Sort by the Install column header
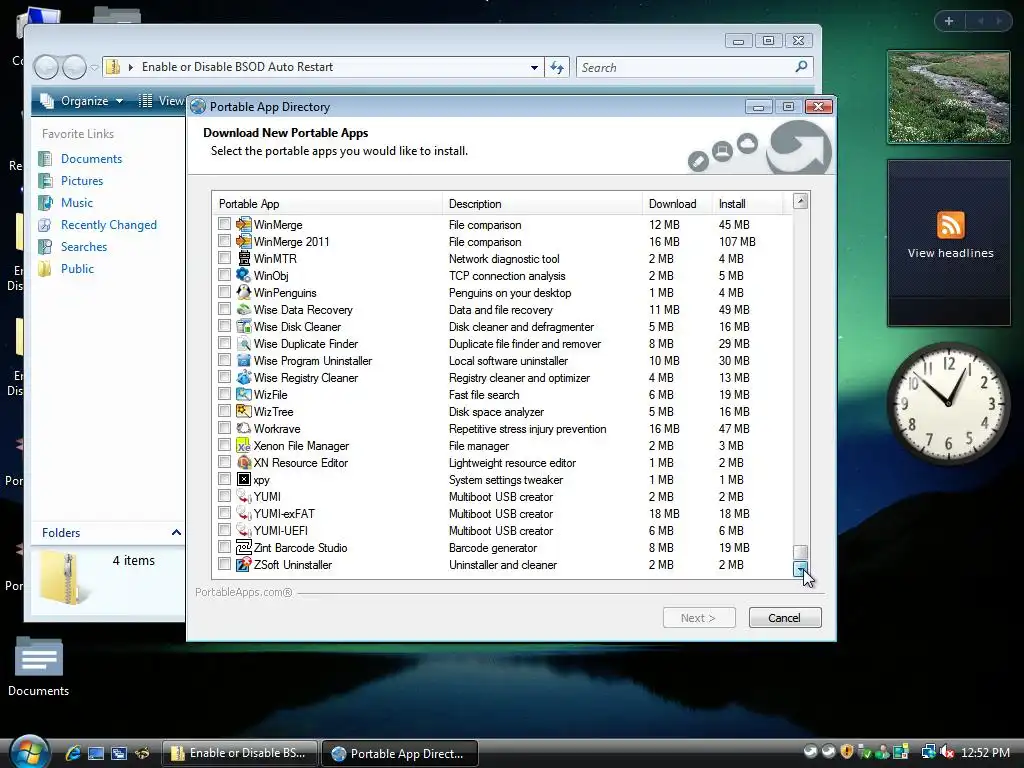Screen dimensions: 1024x768 (747, 204)
